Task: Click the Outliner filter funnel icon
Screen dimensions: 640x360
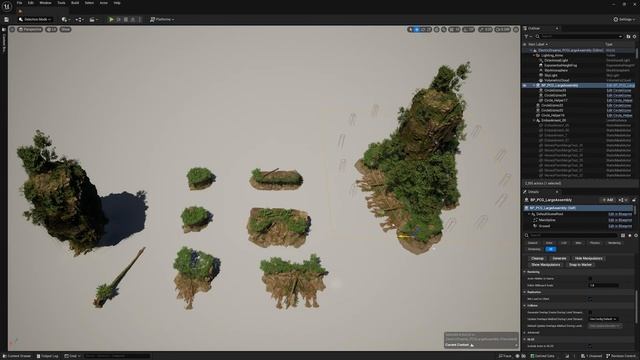Action: pyautogui.click(x=527, y=36)
